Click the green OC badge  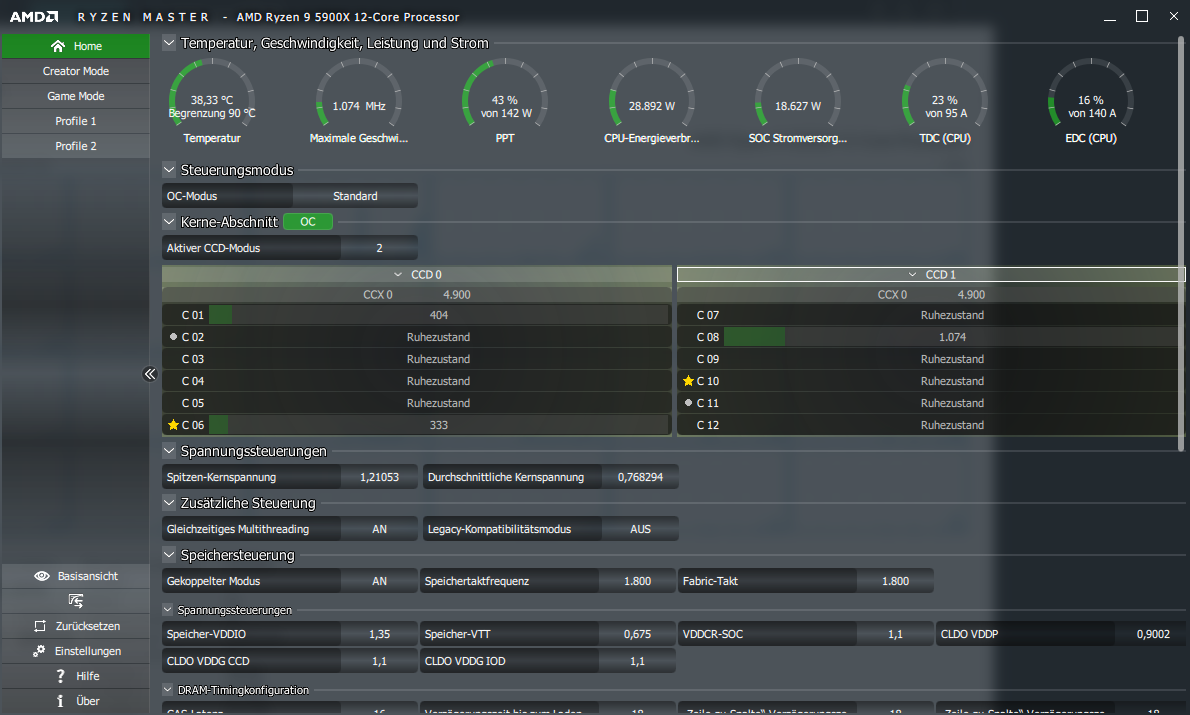308,222
